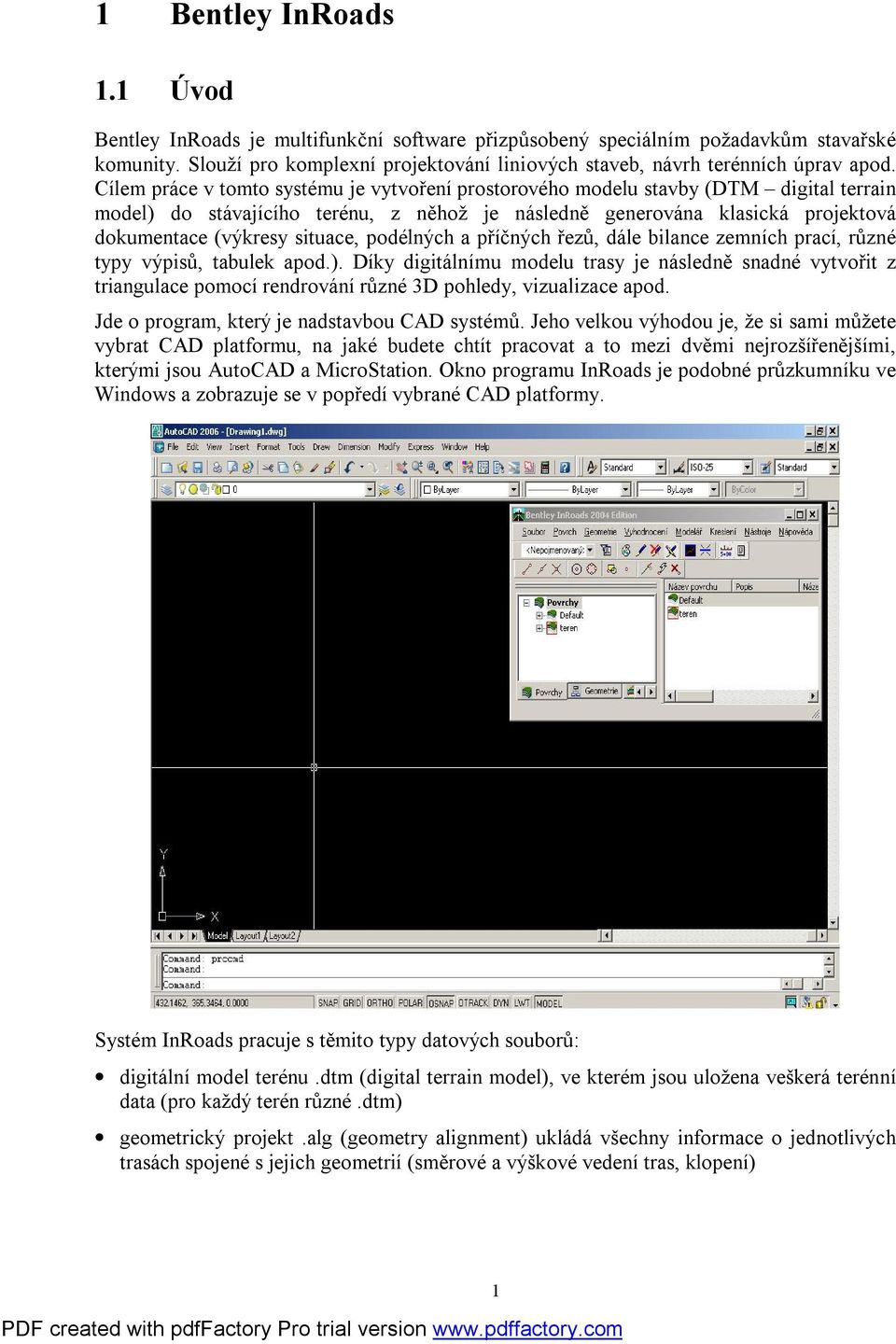Click the circle with center dot icon
This screenshot has width=896, height=1344.
coord(577,569)
